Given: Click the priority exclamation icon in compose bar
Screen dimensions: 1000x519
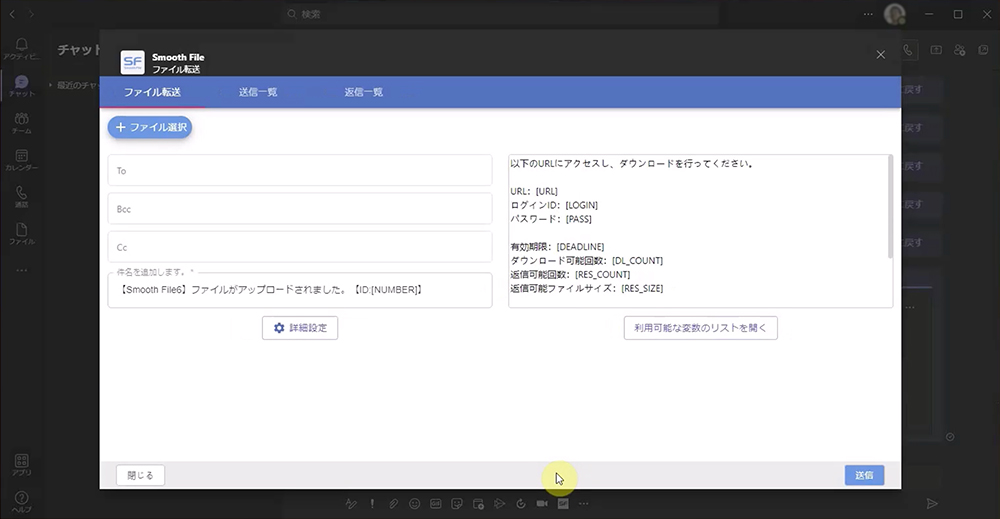Looking at the screenshot, I should click(372, 504).
